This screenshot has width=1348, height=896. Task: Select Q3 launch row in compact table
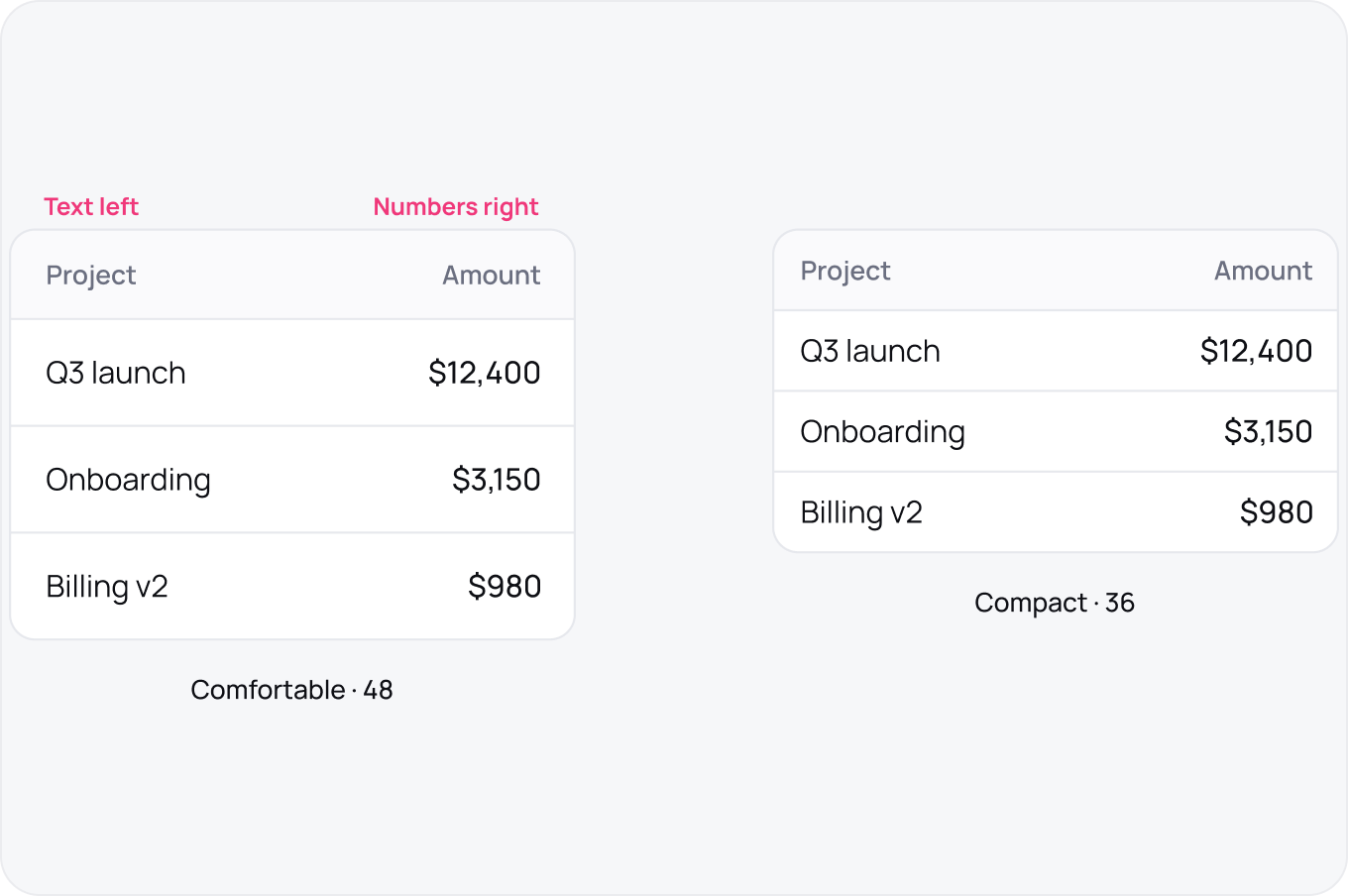pos(1056,351)
